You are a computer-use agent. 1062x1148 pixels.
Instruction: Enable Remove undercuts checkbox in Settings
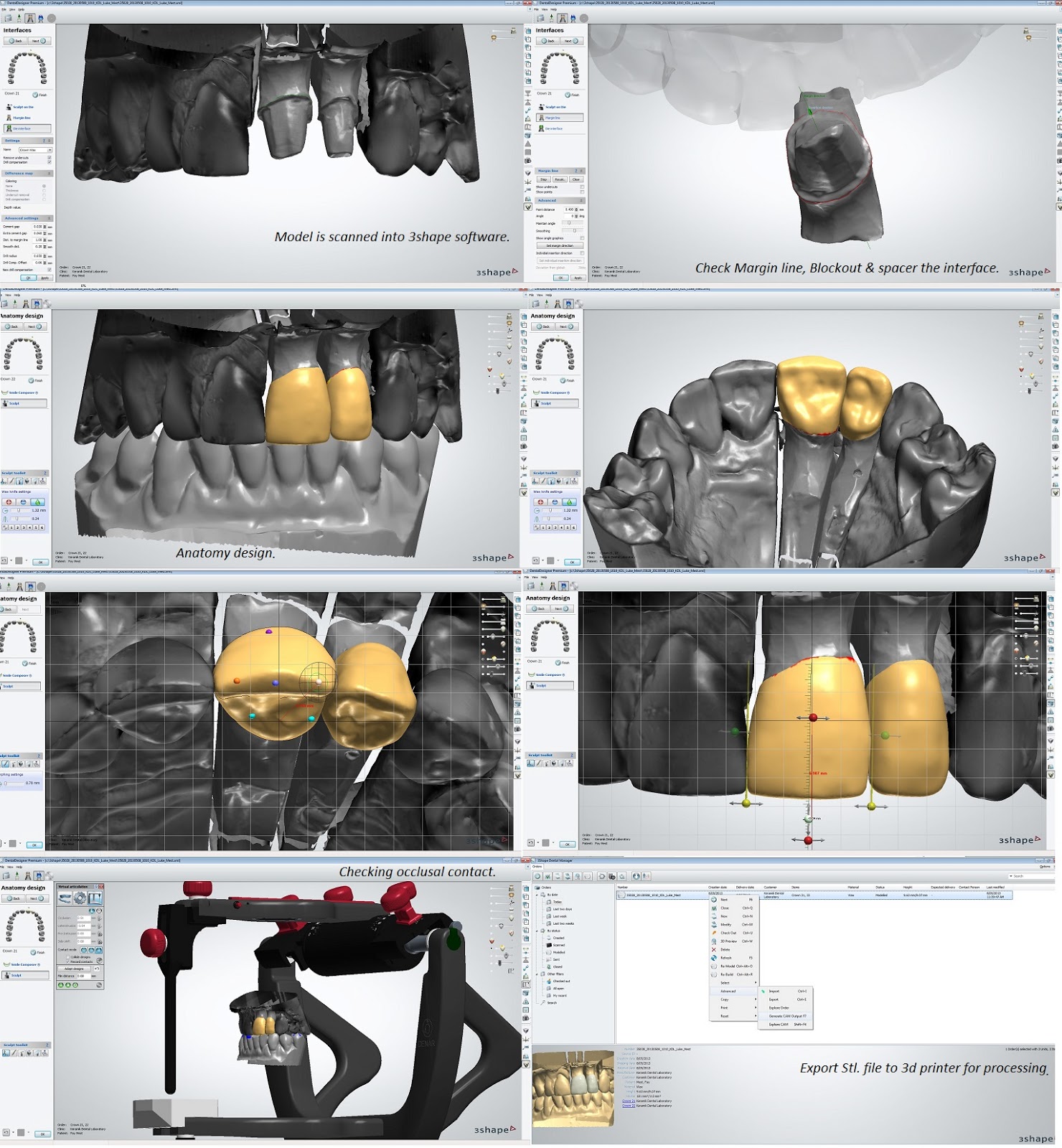50,157
